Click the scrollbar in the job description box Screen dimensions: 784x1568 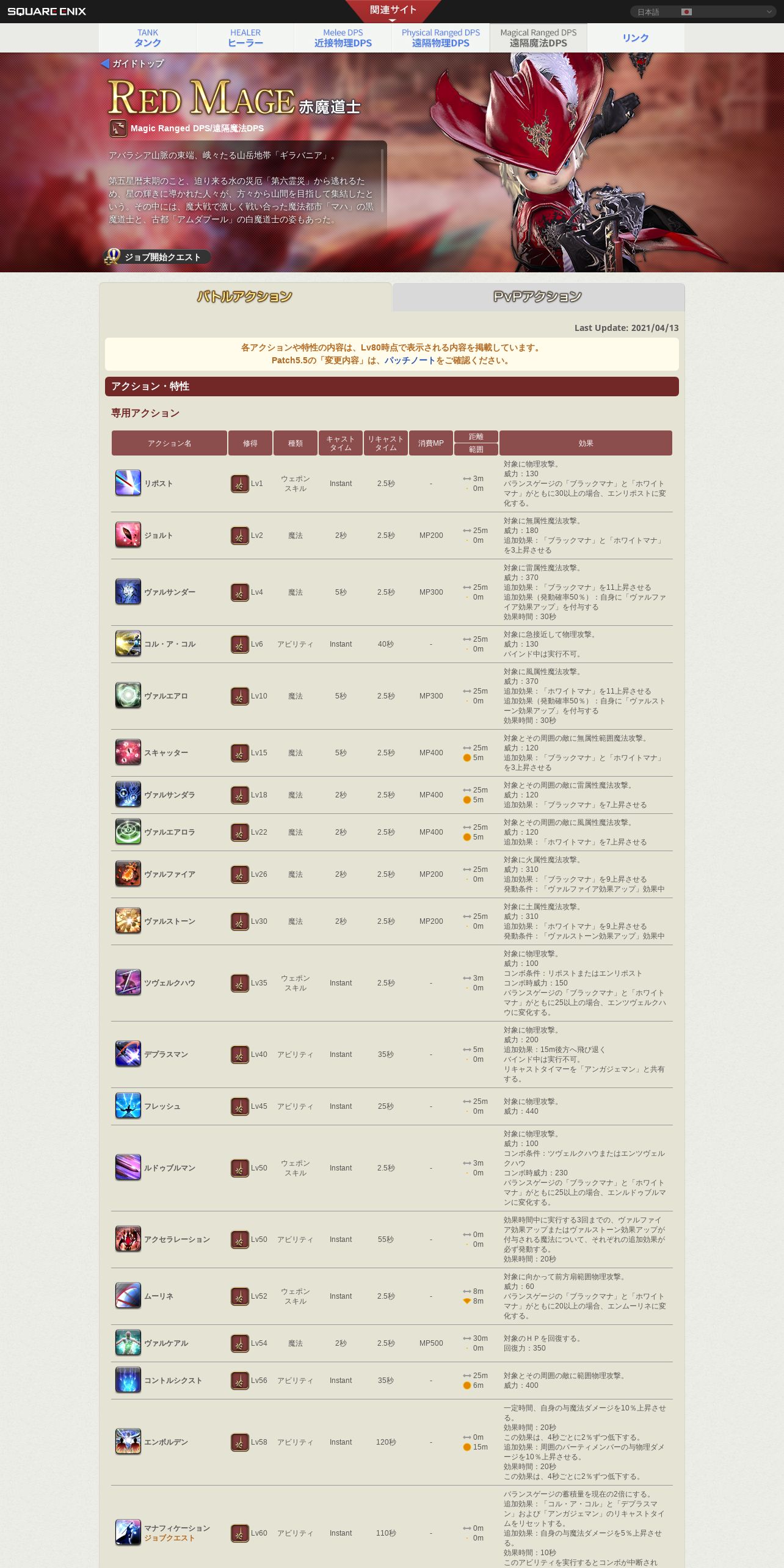pyautogui.click(x=383, y=180)
